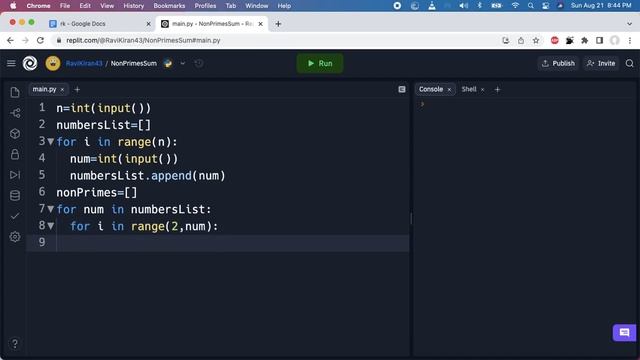
Task: Bookmark this page with star icon
Action: (x=536, y=40)
